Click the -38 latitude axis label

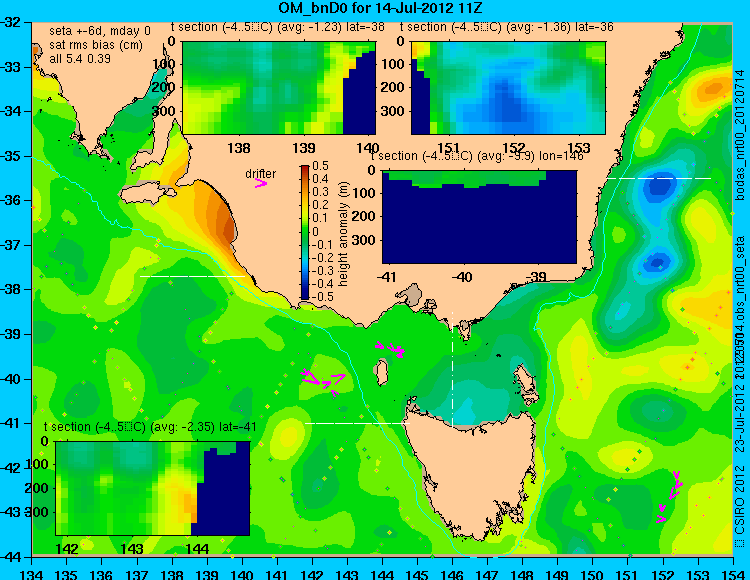(x=11, y=290)
